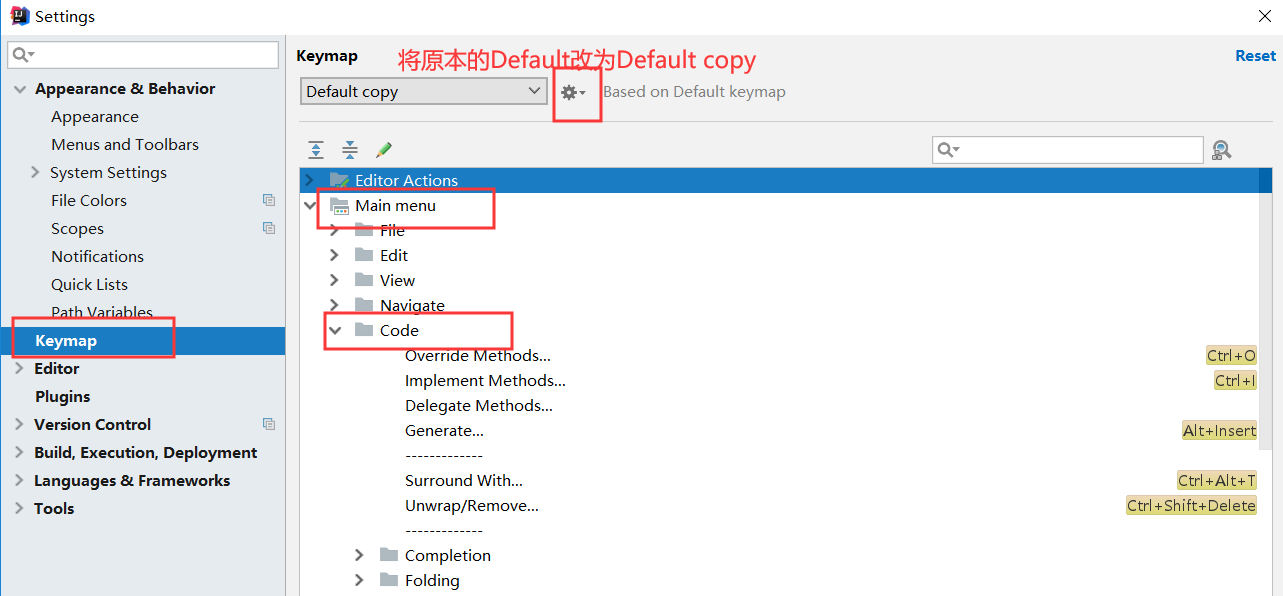Click the pencil Edit Shortcut icon
Image resolution: width=1283 pixels, height=596 pixels.
[x=384, y=150]
